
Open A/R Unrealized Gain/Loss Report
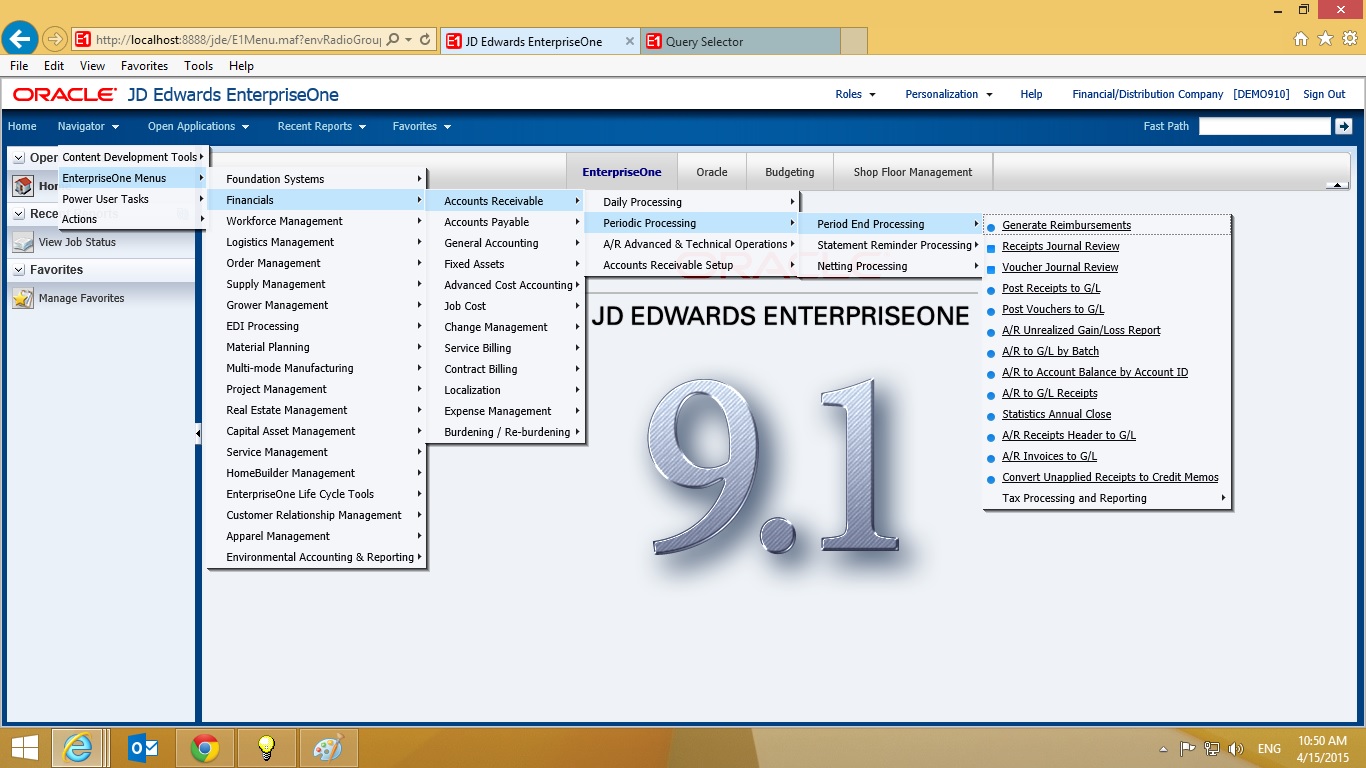(x=1081, y=330)
